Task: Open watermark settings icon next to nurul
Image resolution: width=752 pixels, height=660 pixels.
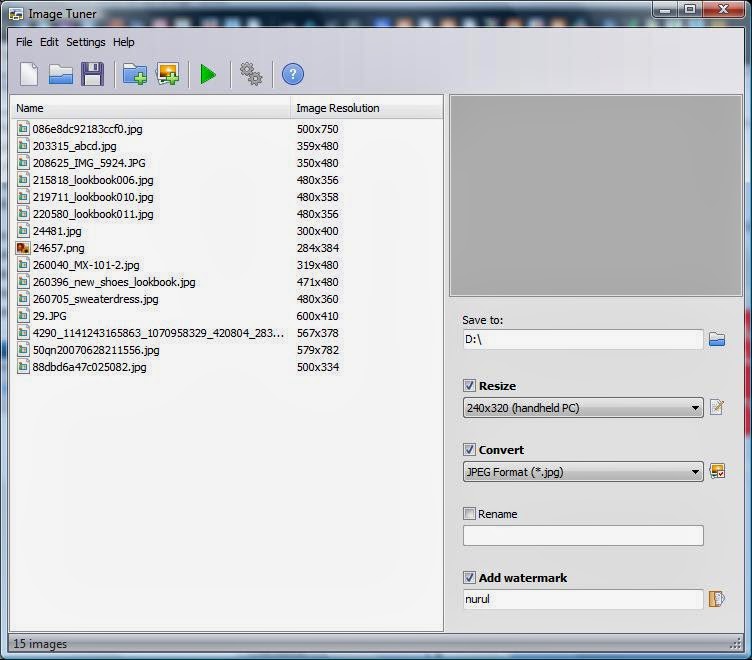Action: 717,599
